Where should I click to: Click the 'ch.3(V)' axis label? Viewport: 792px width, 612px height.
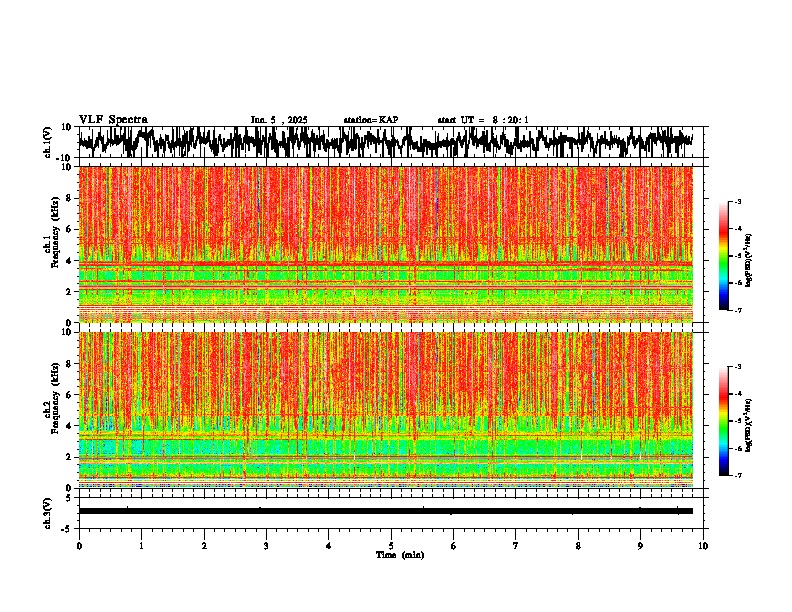pyautogui.click(x=48, y=513)
